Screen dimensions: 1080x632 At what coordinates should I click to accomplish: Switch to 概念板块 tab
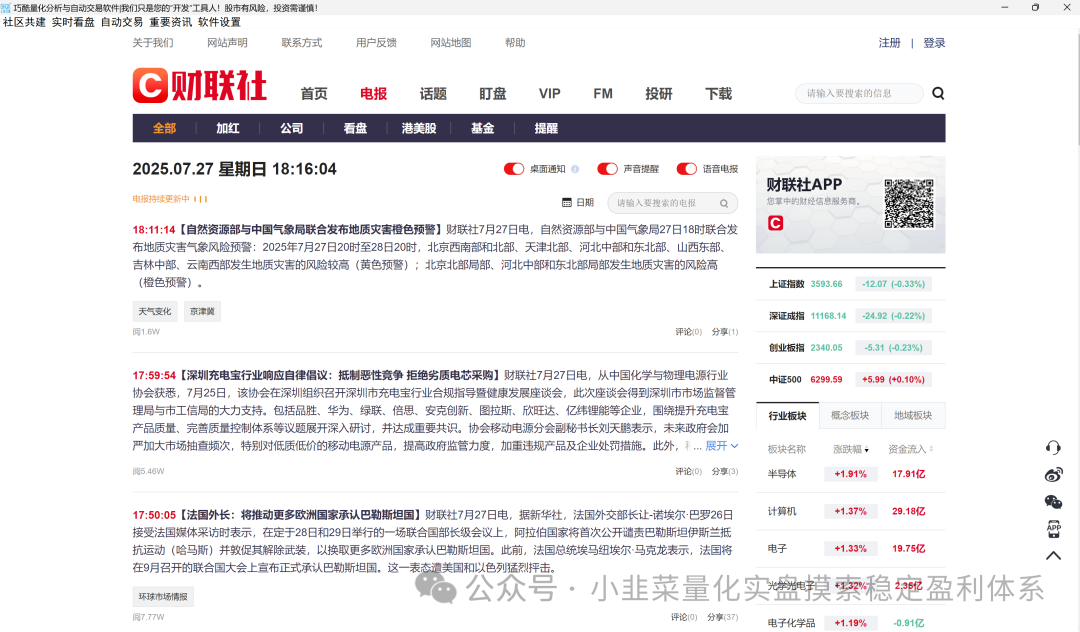pos(850,416)
